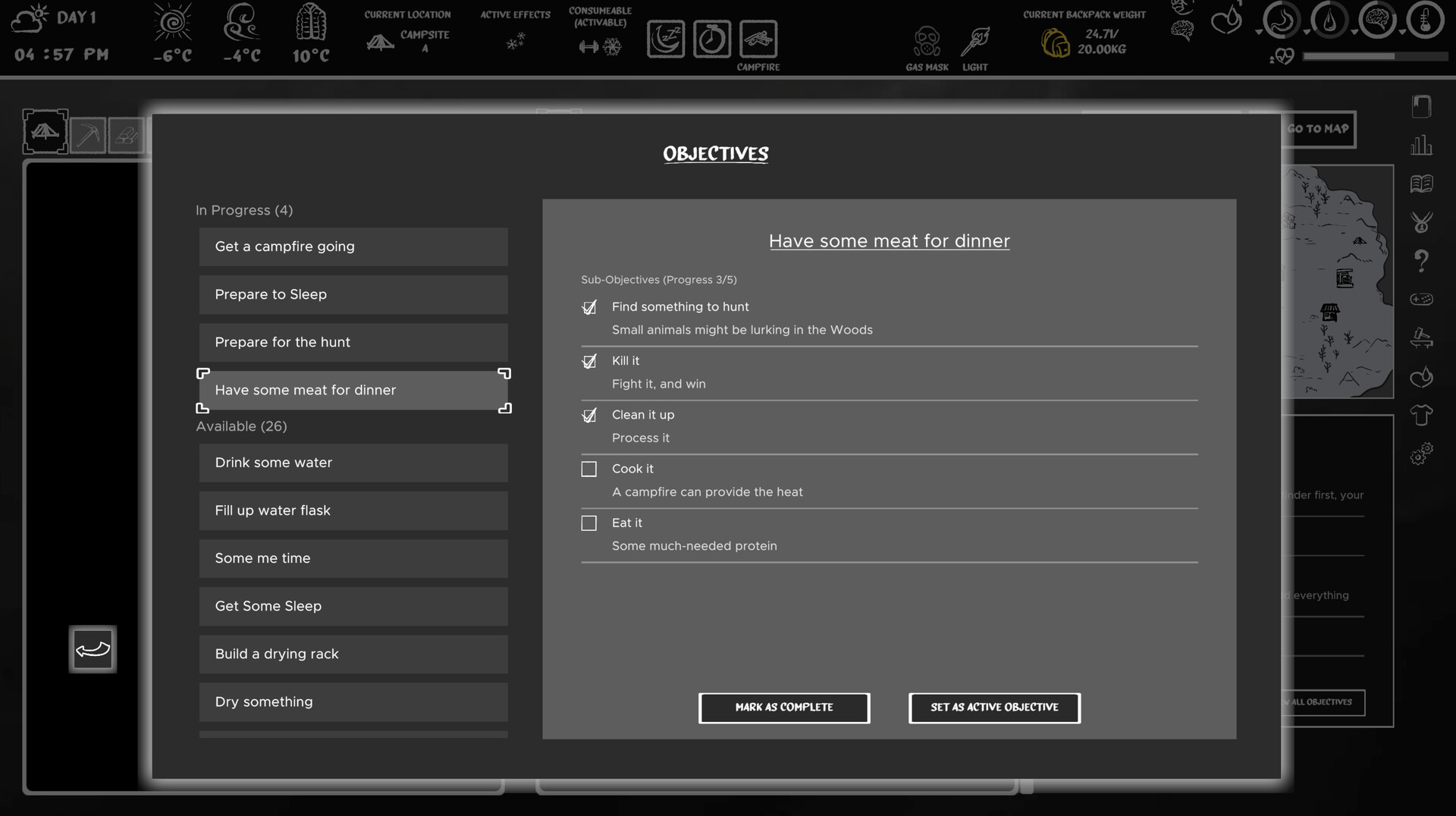Viewport: 1456px width, 816px height.
Task: Select the 'Prepare for the hunt' objective
Action: pyautogui.click(x=353, y=342)
